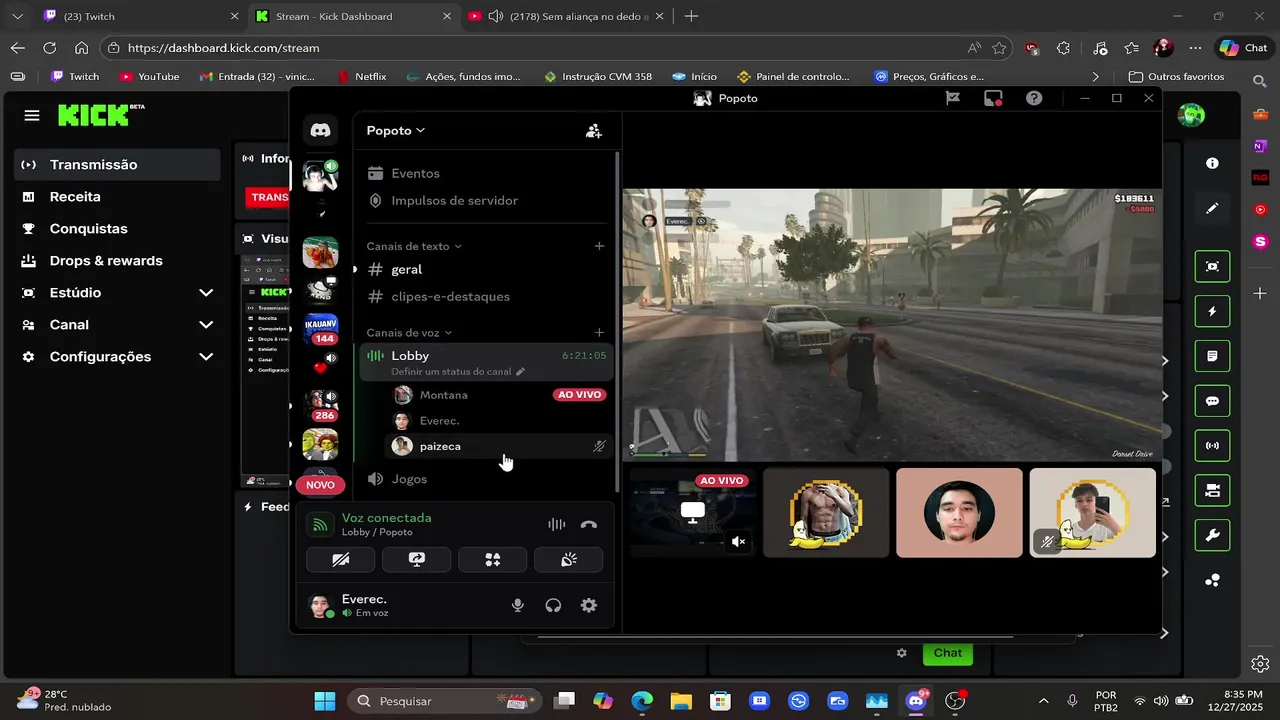Screen dimensions: 1280x720
Task: Open the server with 286 badge
Action: [x=320, y=404]
